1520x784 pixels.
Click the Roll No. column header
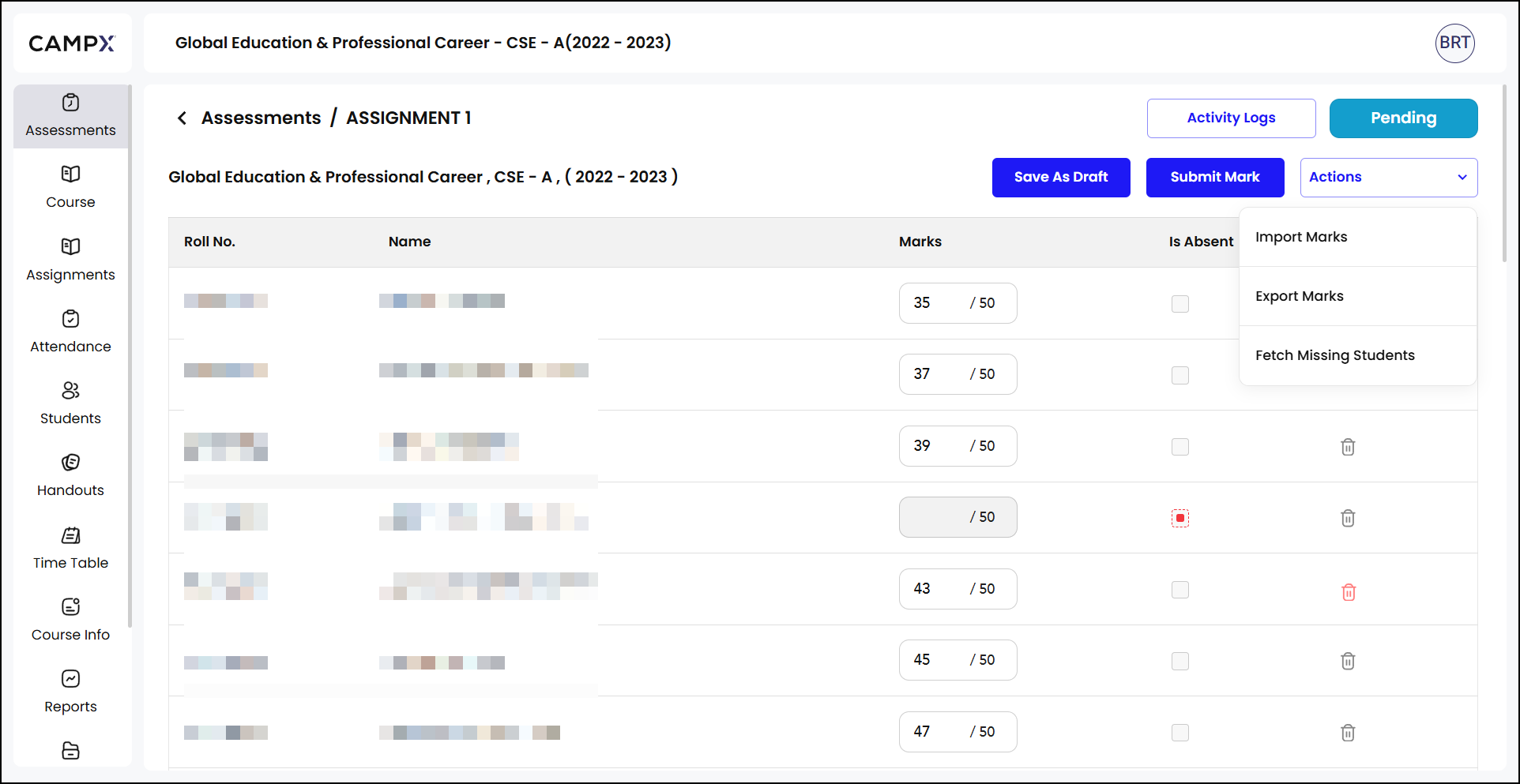[209, 242]
